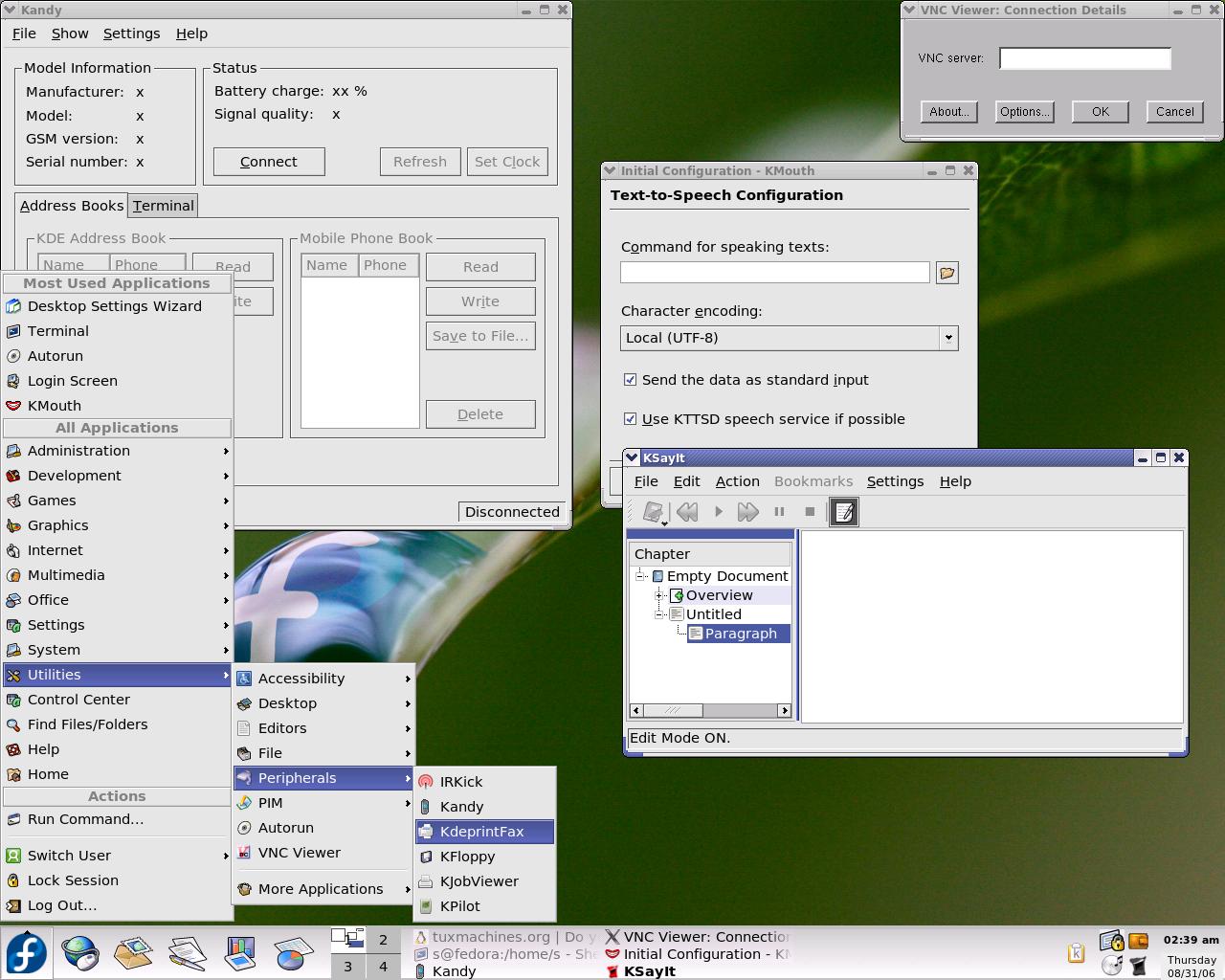
Task: Collapse the Untitled tree node
Action: [660, 614]
